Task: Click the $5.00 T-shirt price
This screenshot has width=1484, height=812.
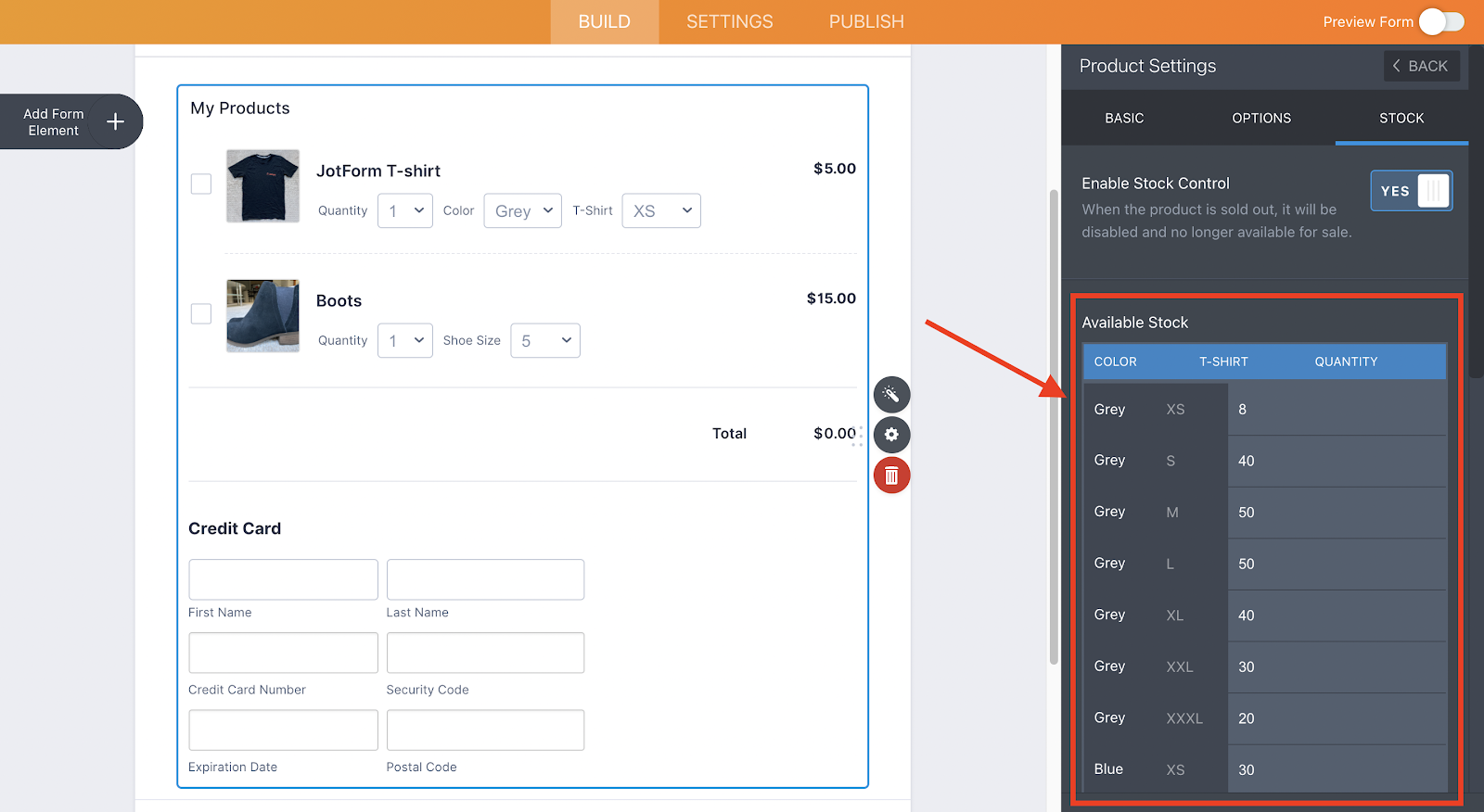Action: pyautogui.click(x=835, y=169)
